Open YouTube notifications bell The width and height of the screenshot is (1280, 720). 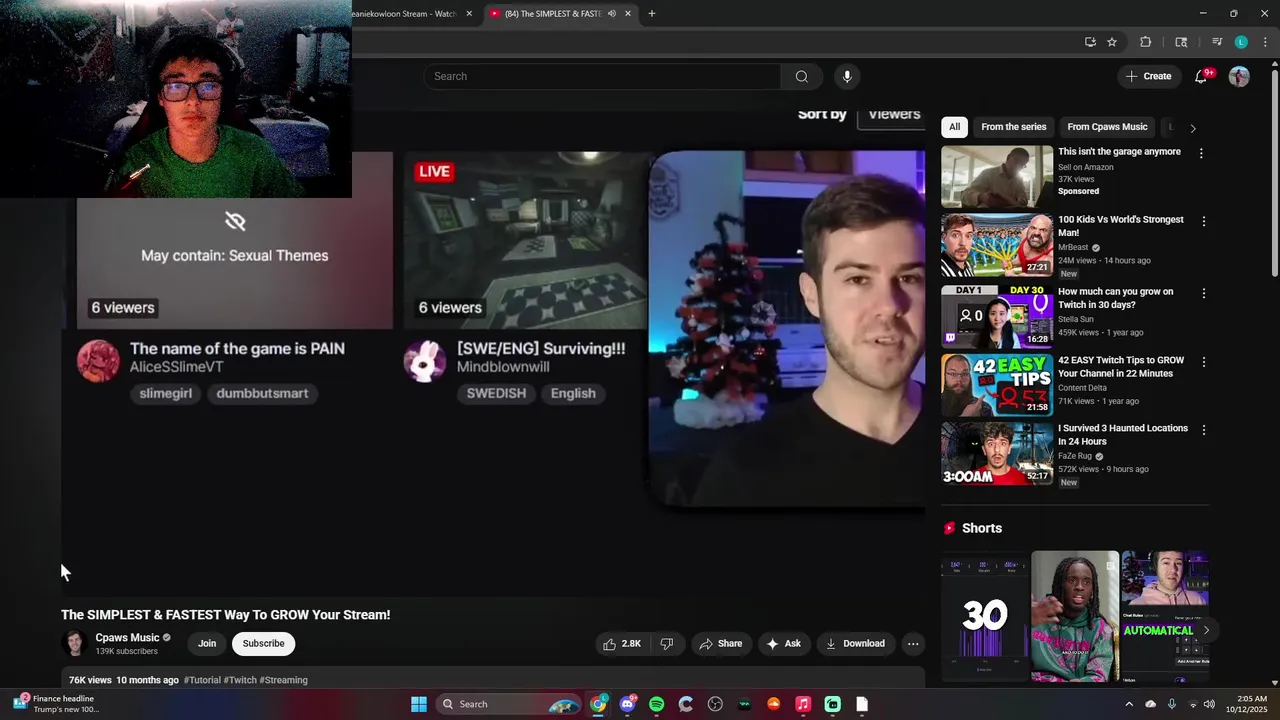pyautogui.click(x=1201, y=76)
